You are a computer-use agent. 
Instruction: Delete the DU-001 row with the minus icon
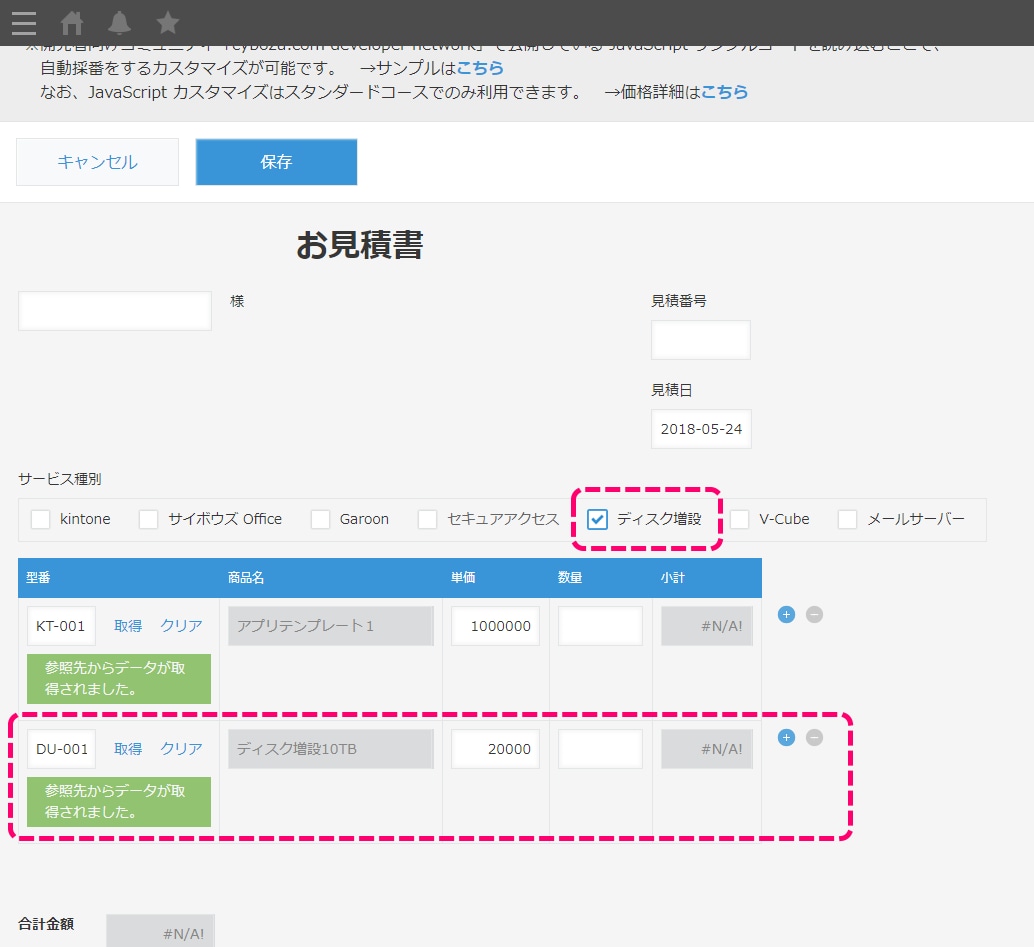click(x=814, y=737)
